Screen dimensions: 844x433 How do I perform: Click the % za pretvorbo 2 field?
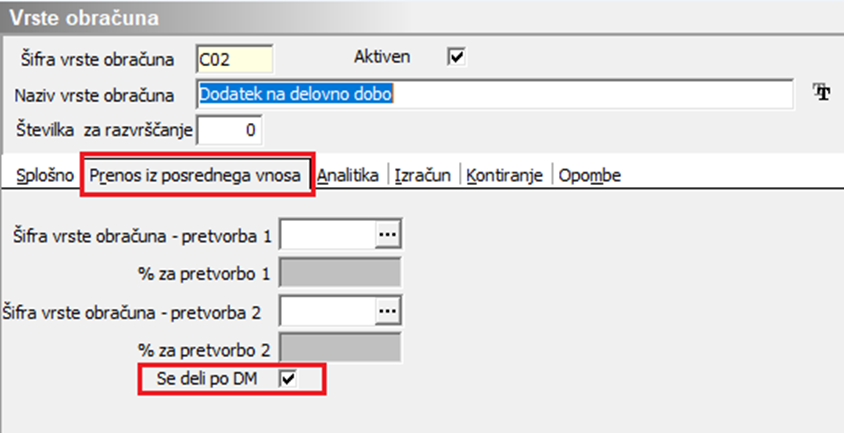coord(340,348)
